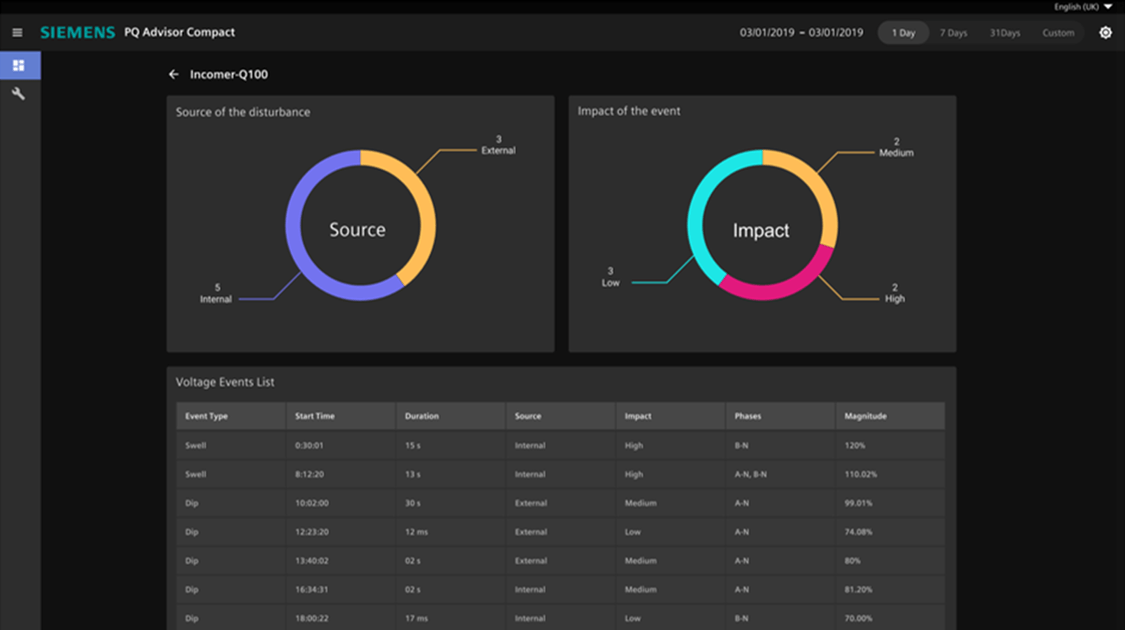Choose the Custom date range option
Image resolution: width=1125 pixels, height=630 pixels.
click(1058, 33)
